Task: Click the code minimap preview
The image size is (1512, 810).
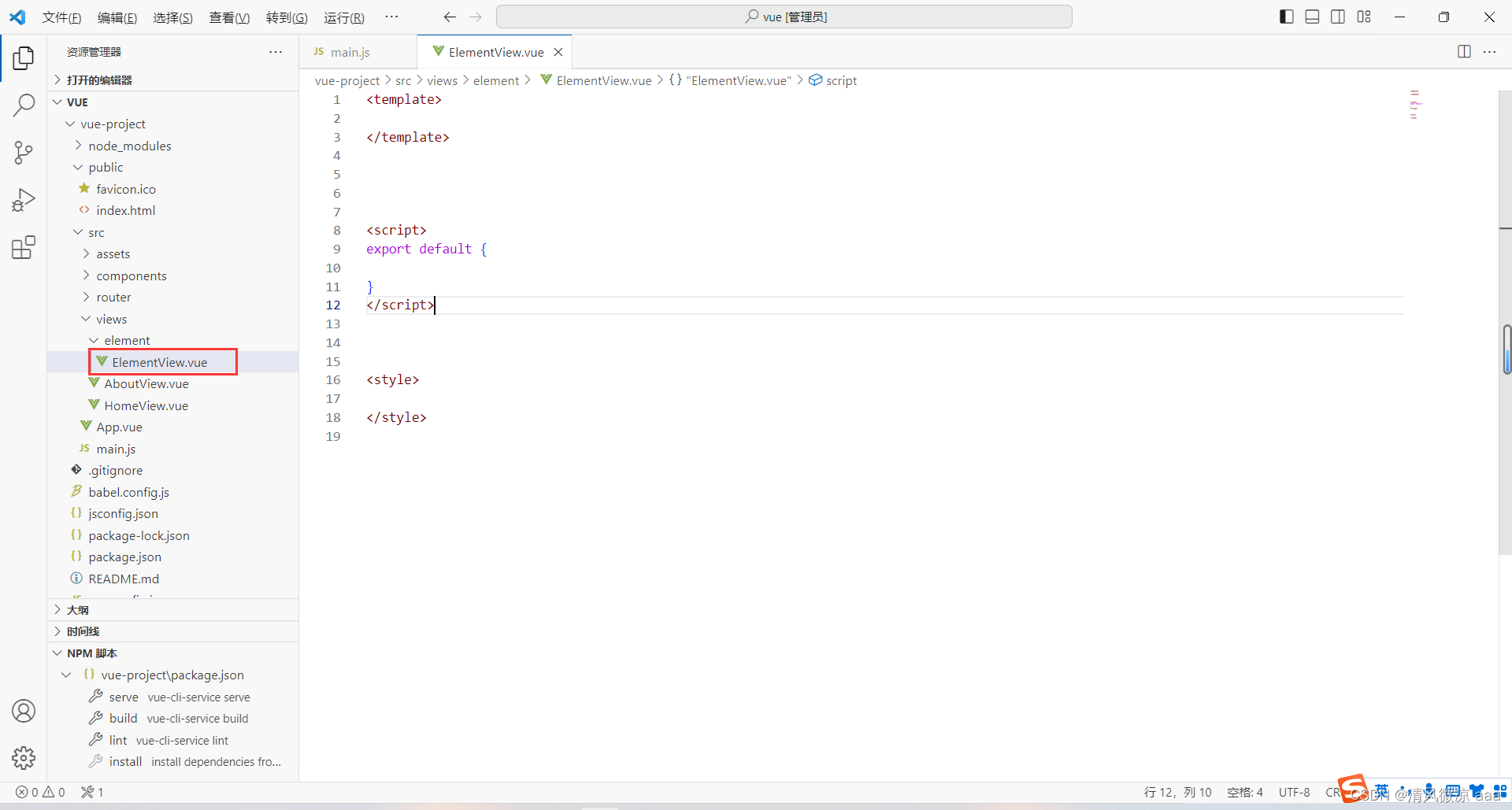Action: 1415,105
